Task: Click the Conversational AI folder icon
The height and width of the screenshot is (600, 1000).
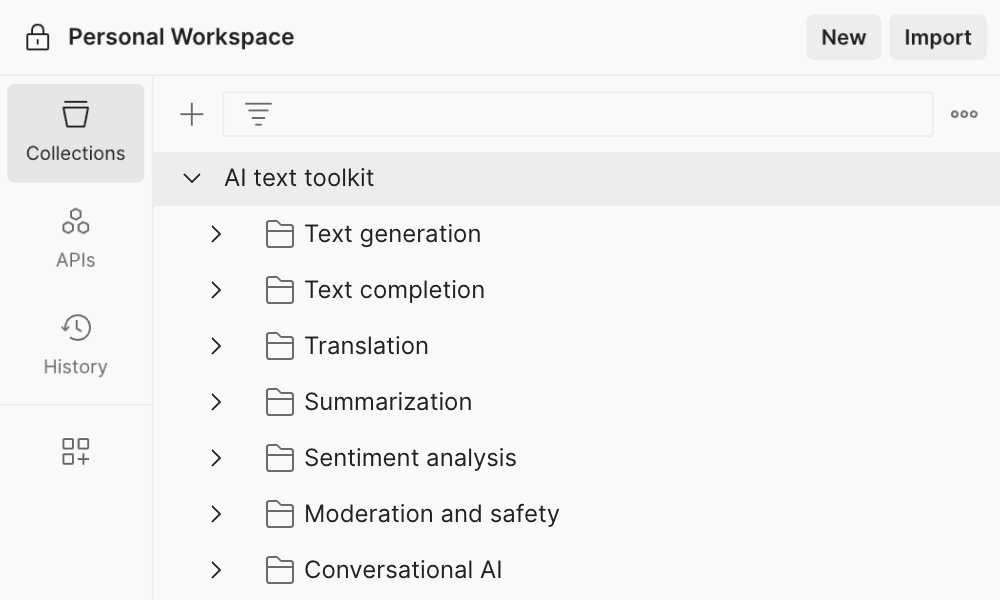Action: click(280, 570)
